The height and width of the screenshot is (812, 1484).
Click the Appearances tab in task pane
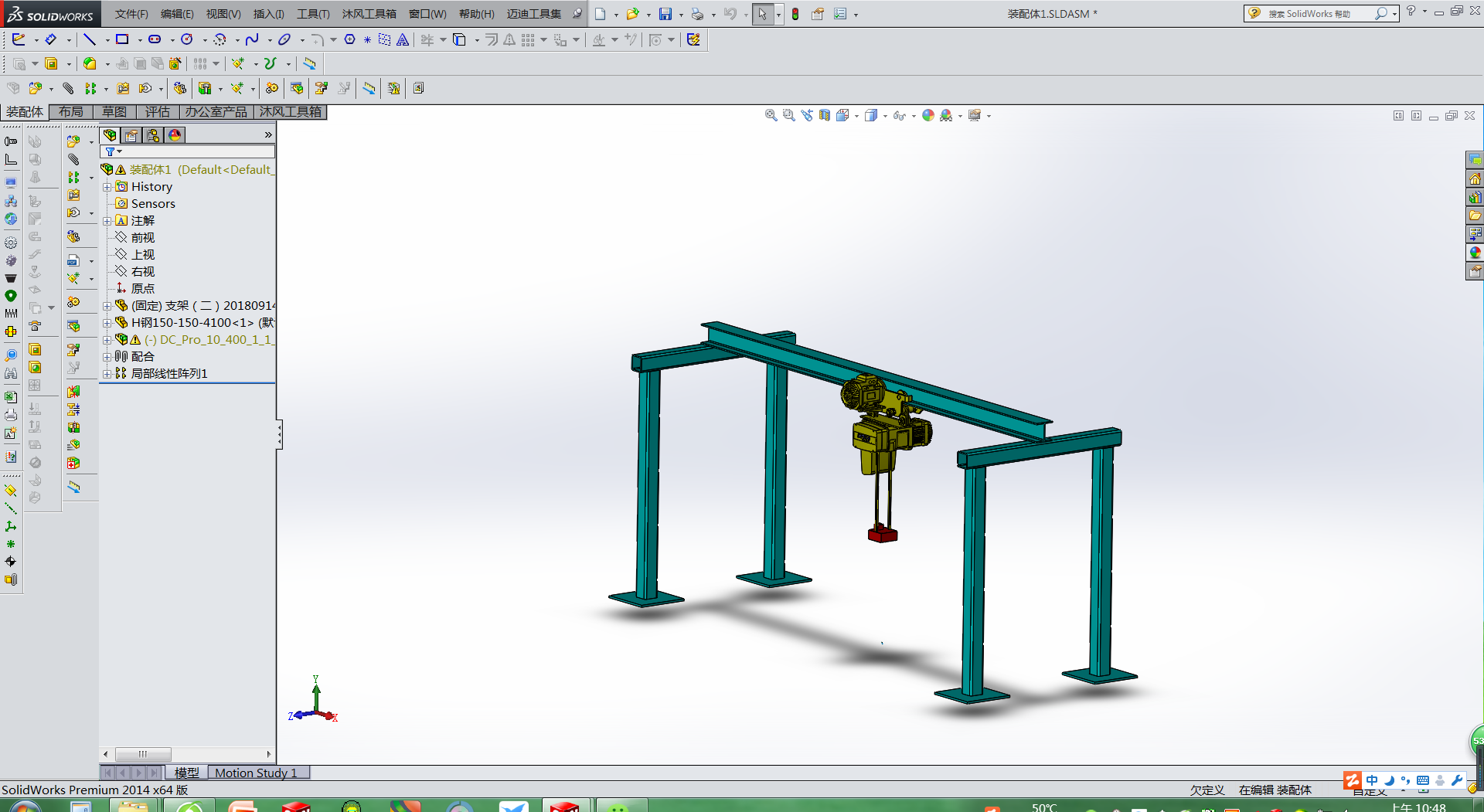1475,253
